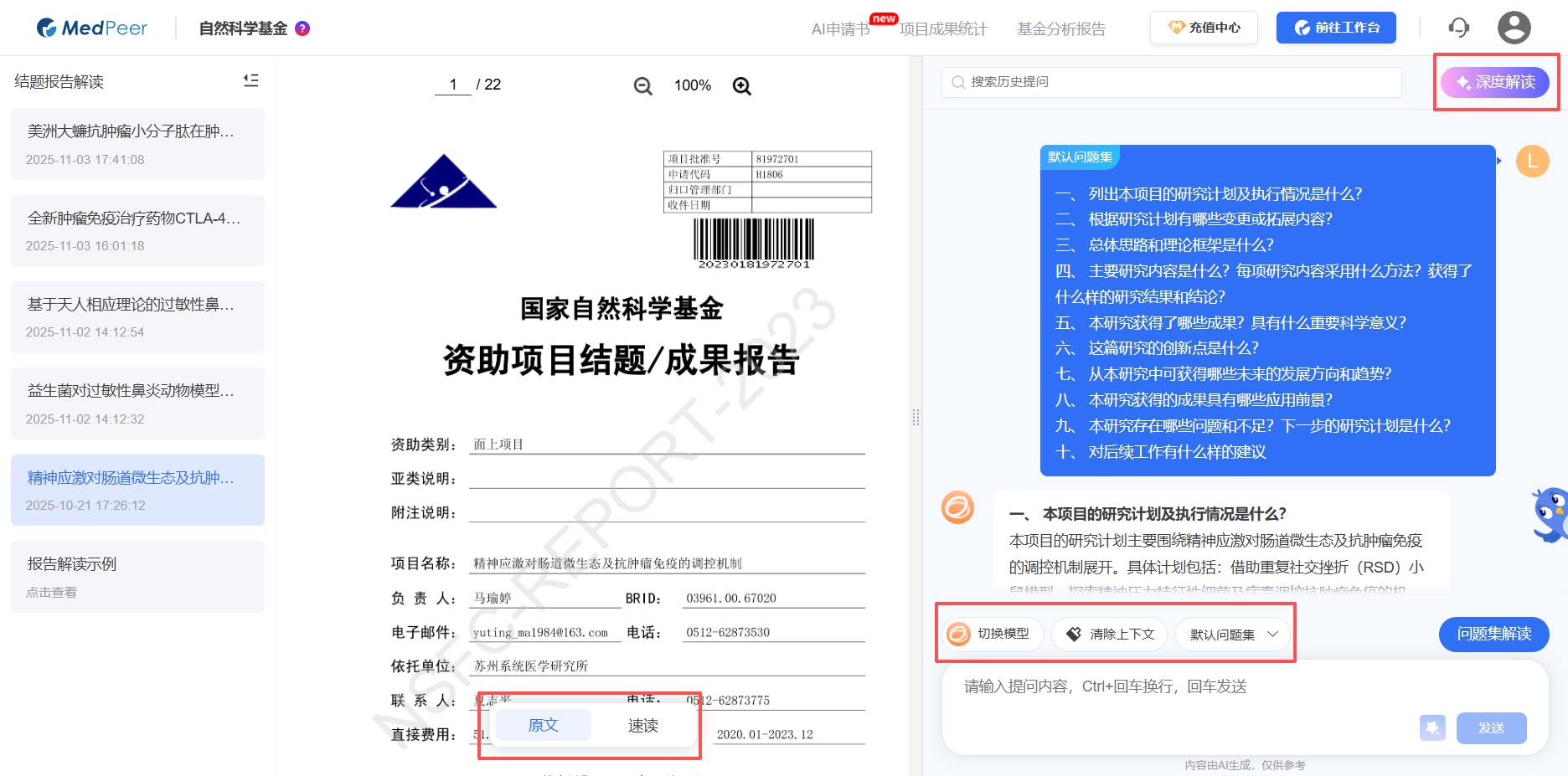This screenshot has height=776, width=1568.
Task: Collapse the 结题报告解读 sidebar
Action: point(250,80)
